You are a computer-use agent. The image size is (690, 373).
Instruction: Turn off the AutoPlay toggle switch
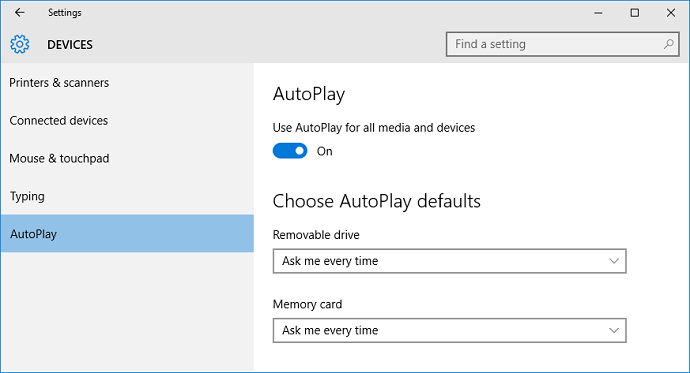(x=290, y=151)
